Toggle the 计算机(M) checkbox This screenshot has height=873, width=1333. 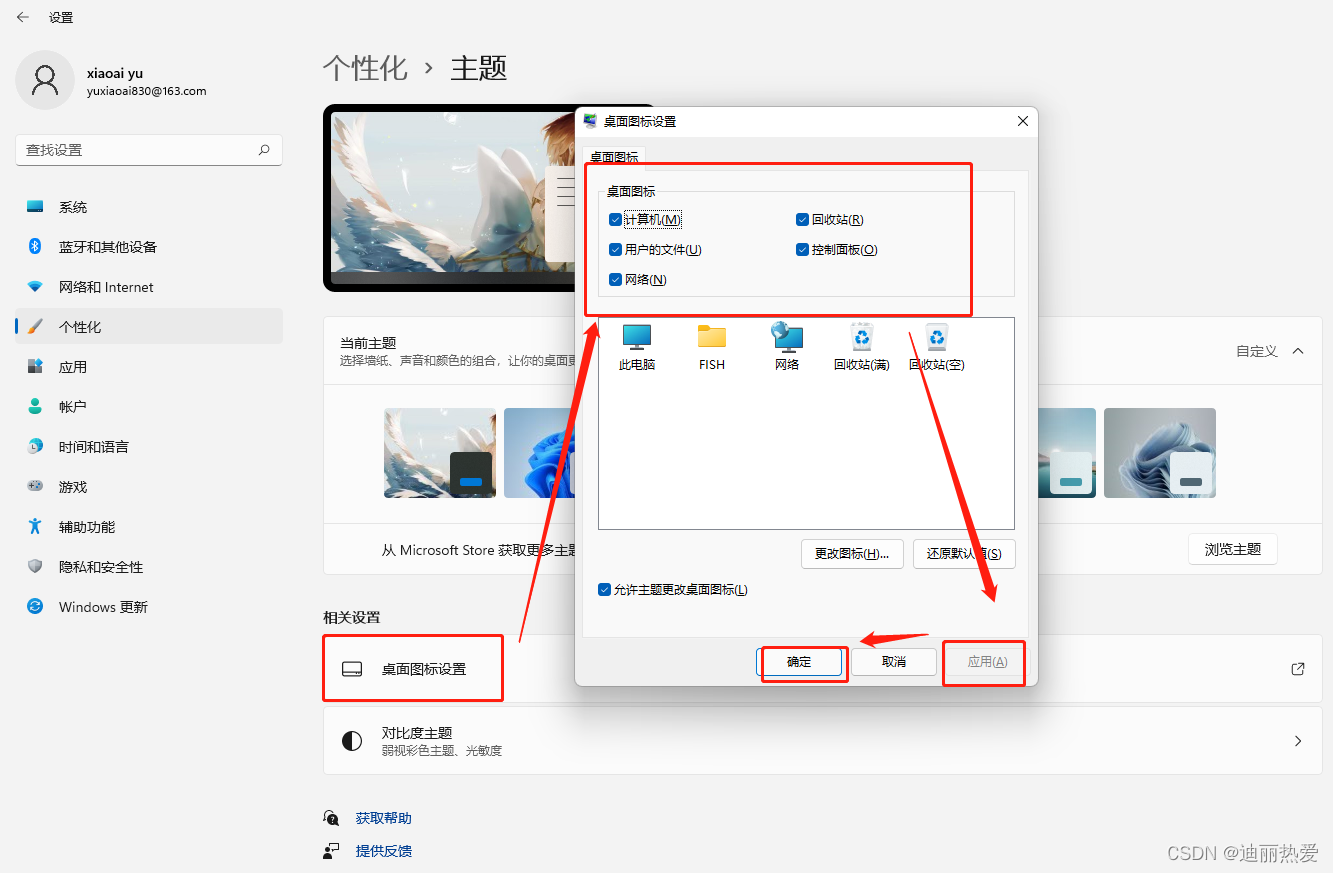615,219
